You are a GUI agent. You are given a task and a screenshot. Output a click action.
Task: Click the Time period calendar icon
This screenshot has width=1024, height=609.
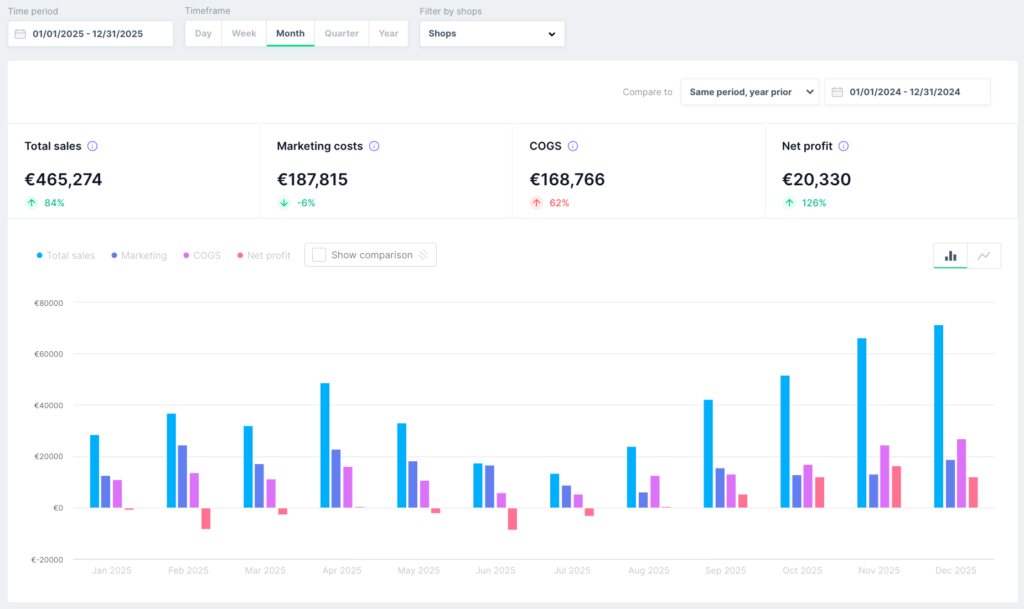pyautogui.click(x=20, y=34)
